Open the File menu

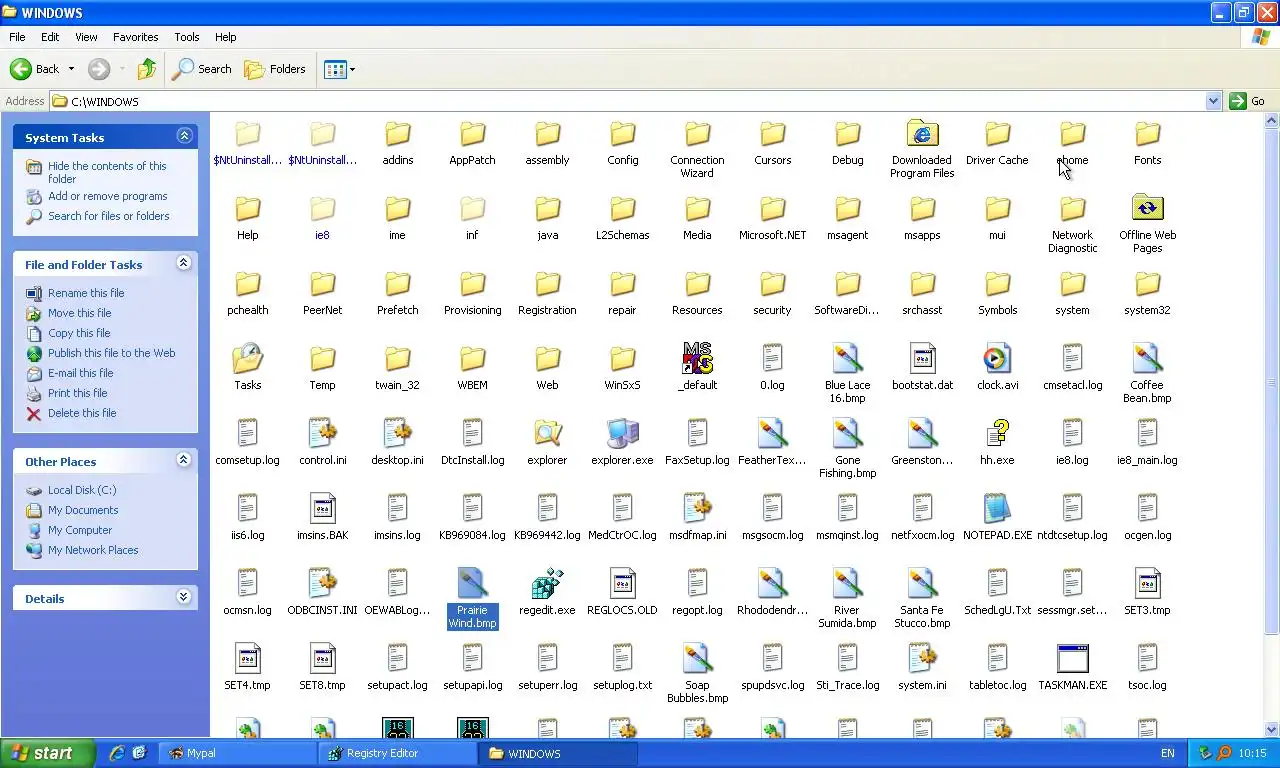[17, 37]
